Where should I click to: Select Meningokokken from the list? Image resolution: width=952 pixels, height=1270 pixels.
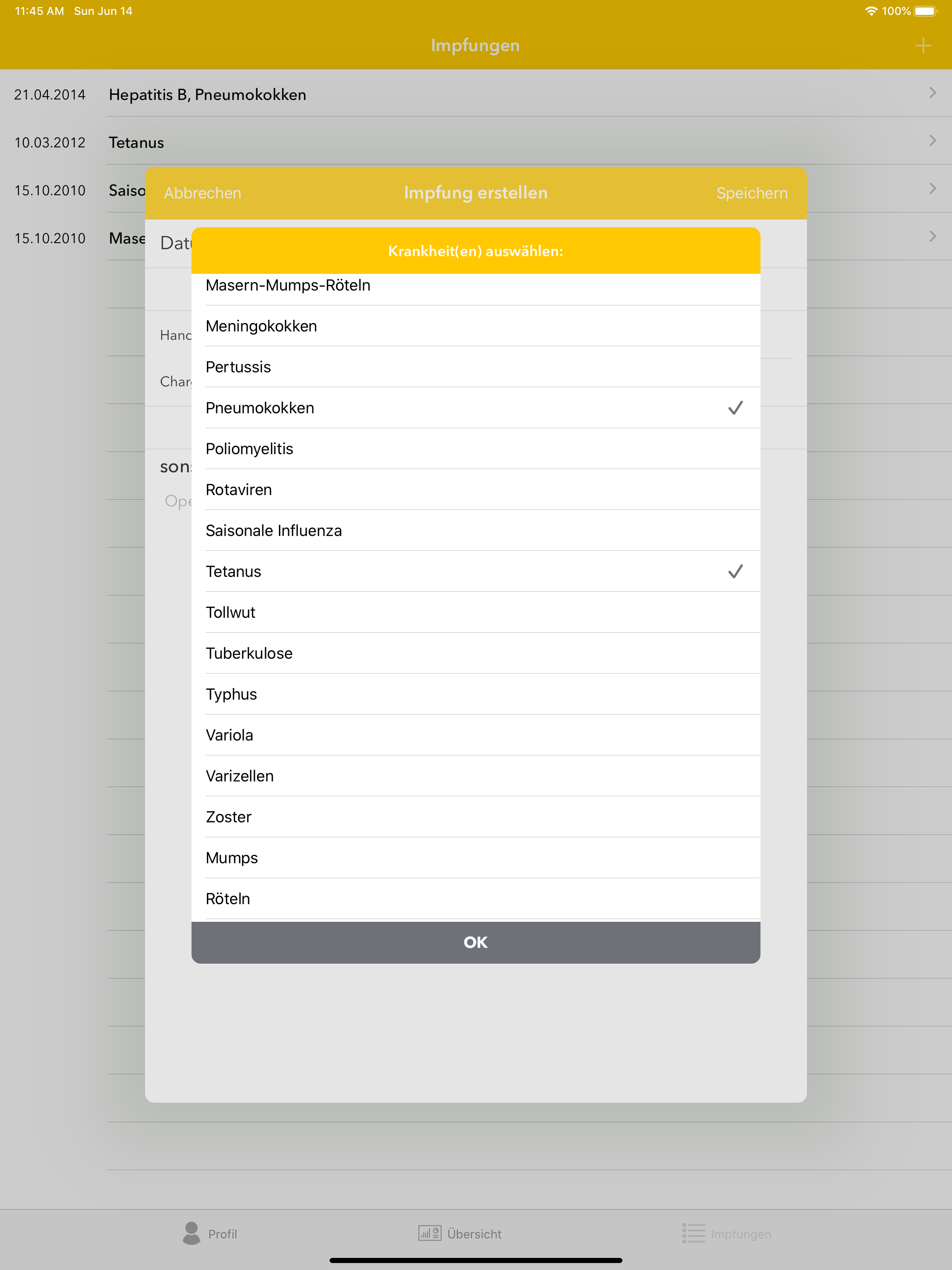pos(261,326)
